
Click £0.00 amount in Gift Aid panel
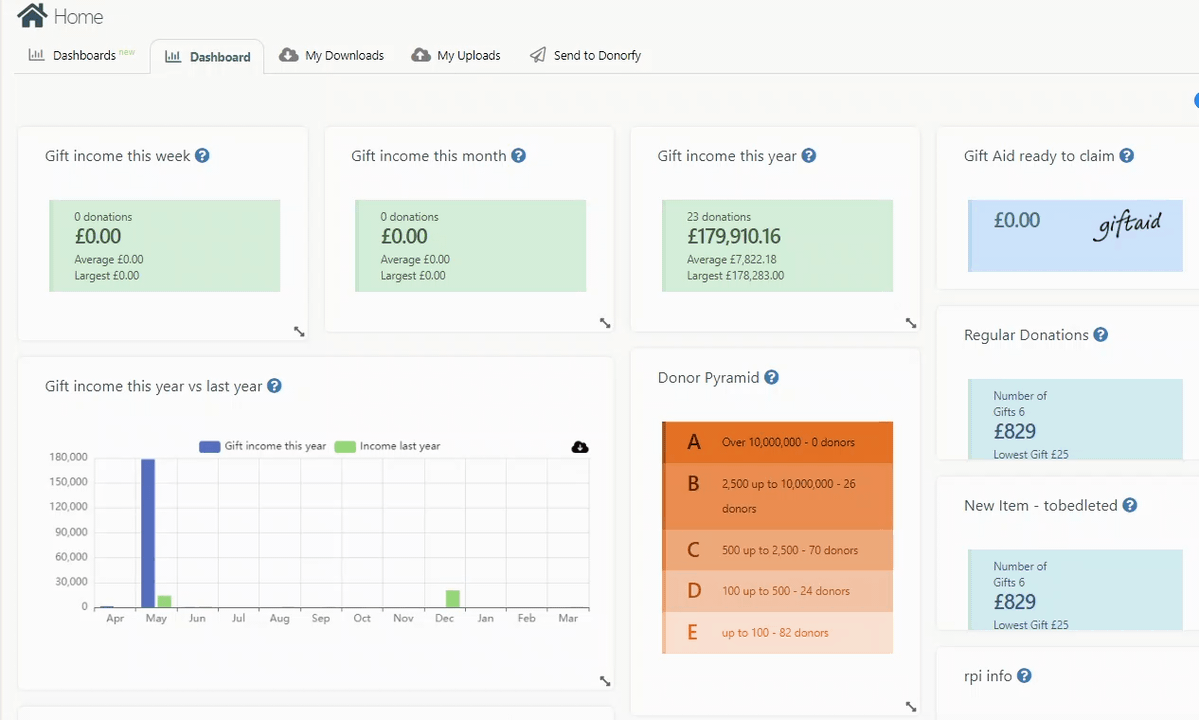[x=1016, y=220]
